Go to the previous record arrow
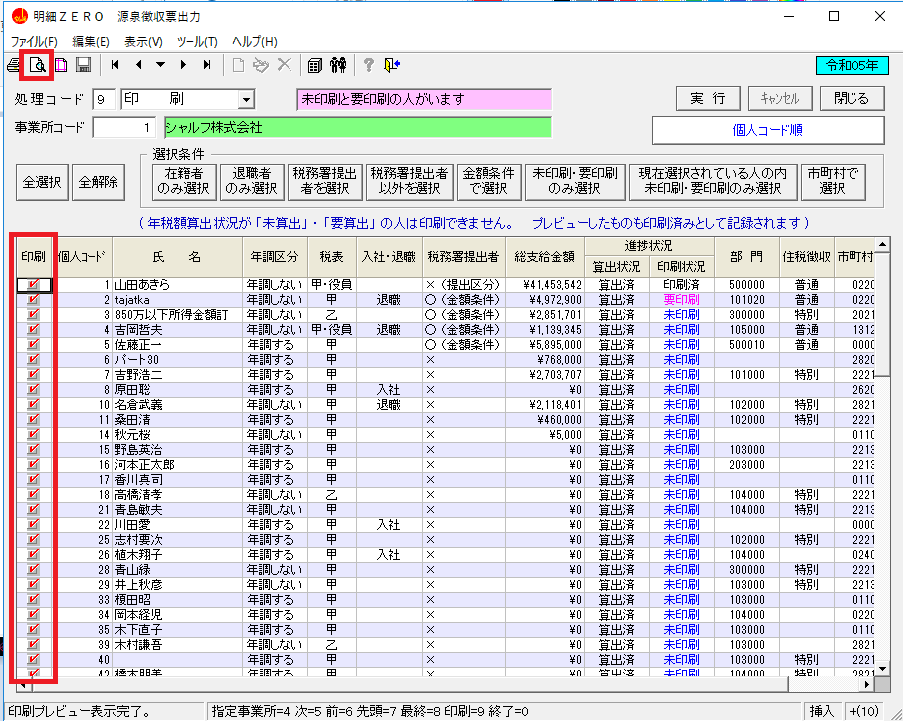The width and height of the screenshot is (903, 721). (x=138, y=65)
